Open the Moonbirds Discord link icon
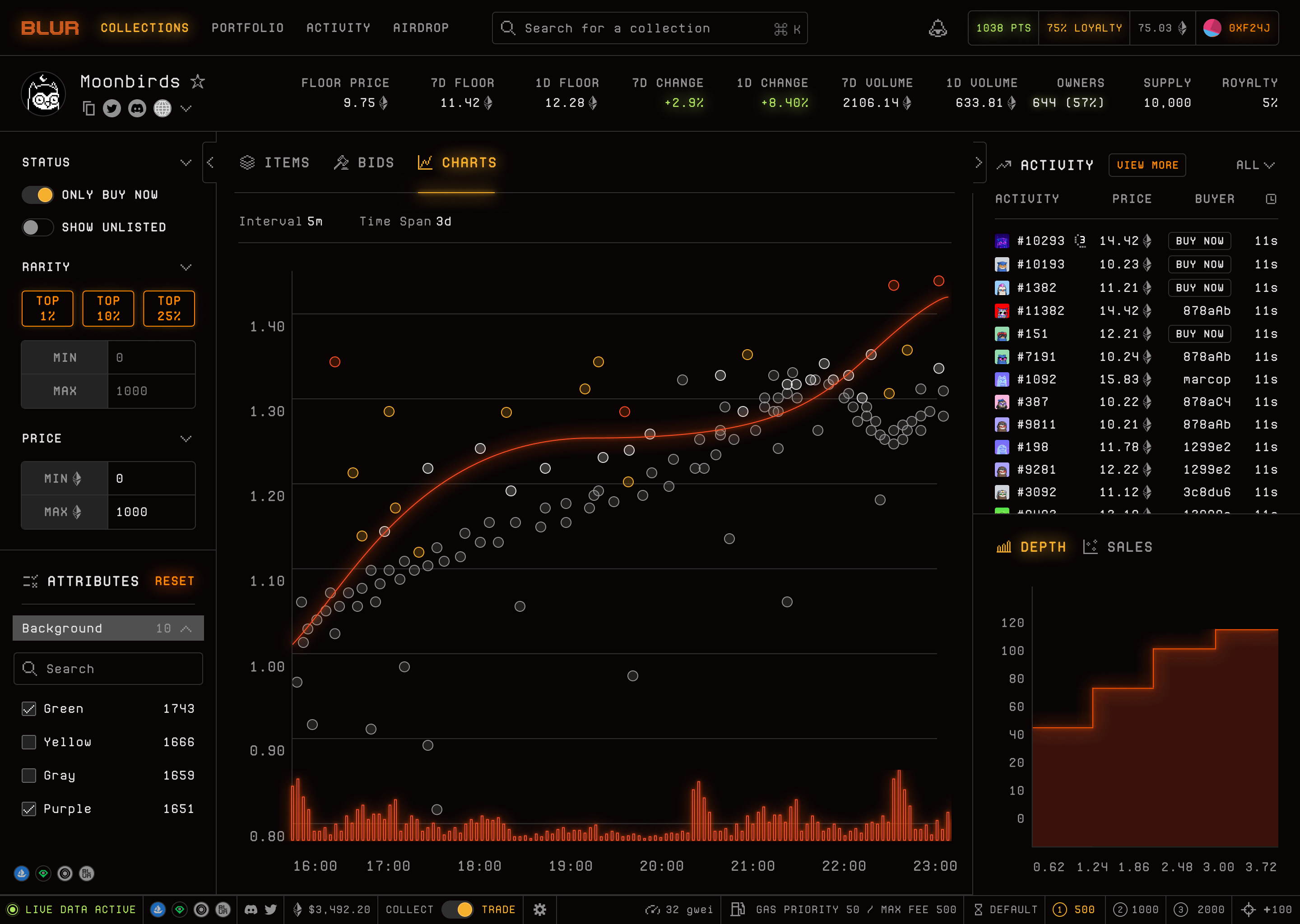The width and height of the screenshot is (1300, 924). (137, 108)
